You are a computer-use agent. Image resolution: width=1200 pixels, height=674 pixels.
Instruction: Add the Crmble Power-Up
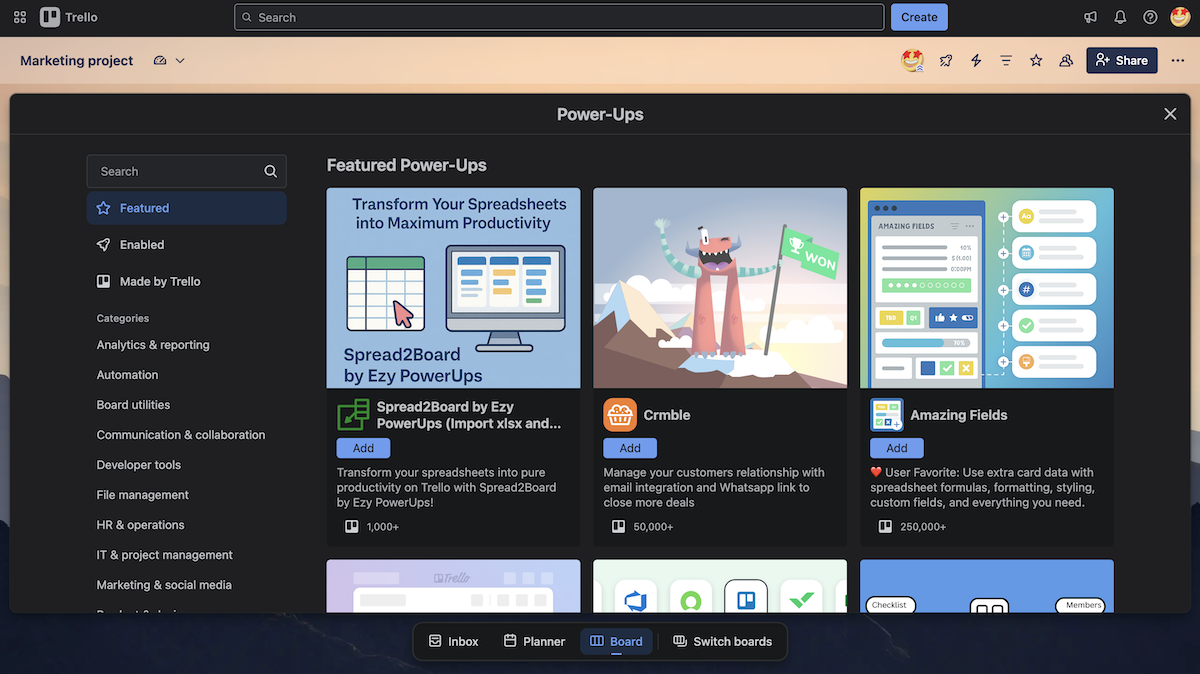click(x=630, y=447)
